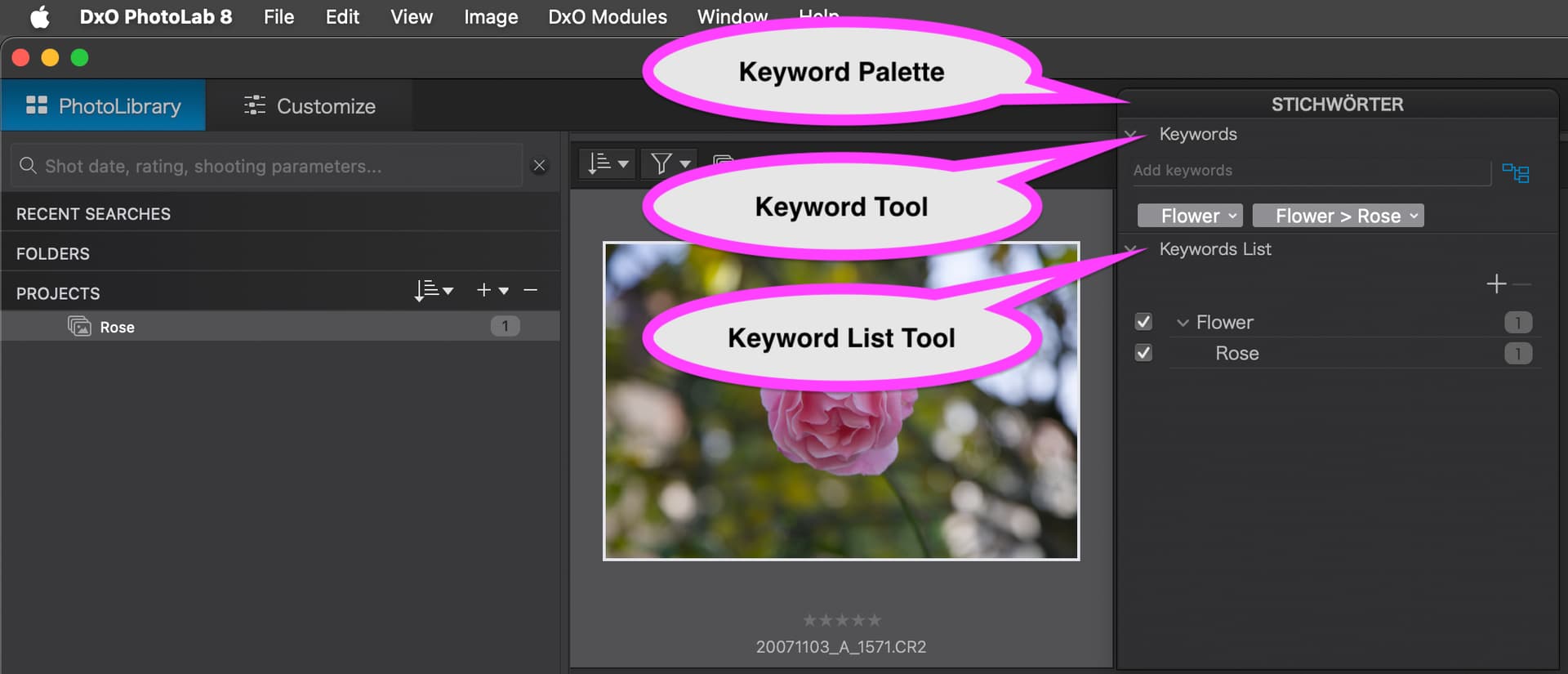
Task: Set five-star rating under the thumbnail
Action: (875, 620)
